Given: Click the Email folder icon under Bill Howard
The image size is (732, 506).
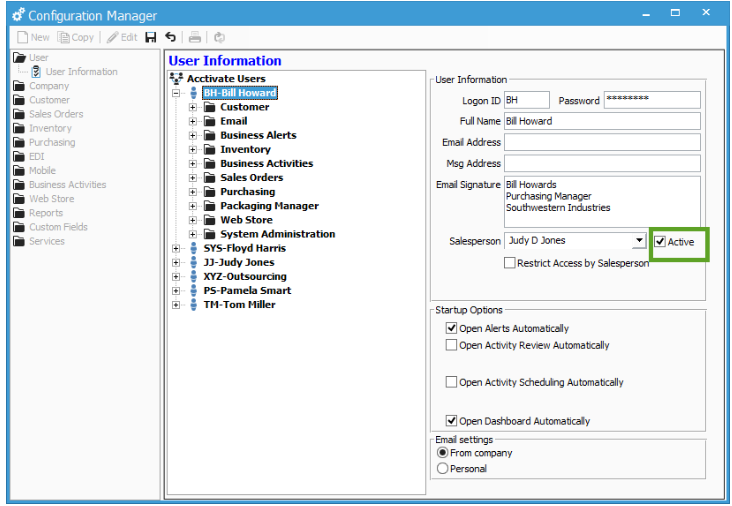Looking at the screenshot, I should (x=210, y=121).
